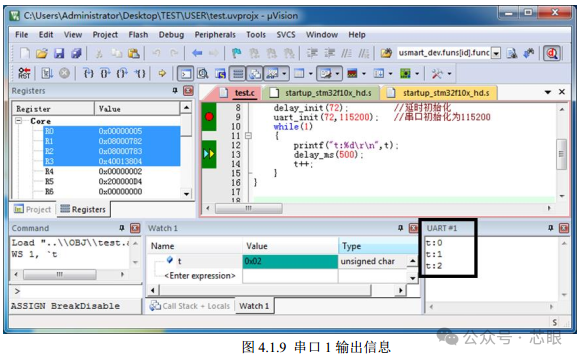Open the Disassembly window icon
The image size is (580, 360).
click(203, 74)
